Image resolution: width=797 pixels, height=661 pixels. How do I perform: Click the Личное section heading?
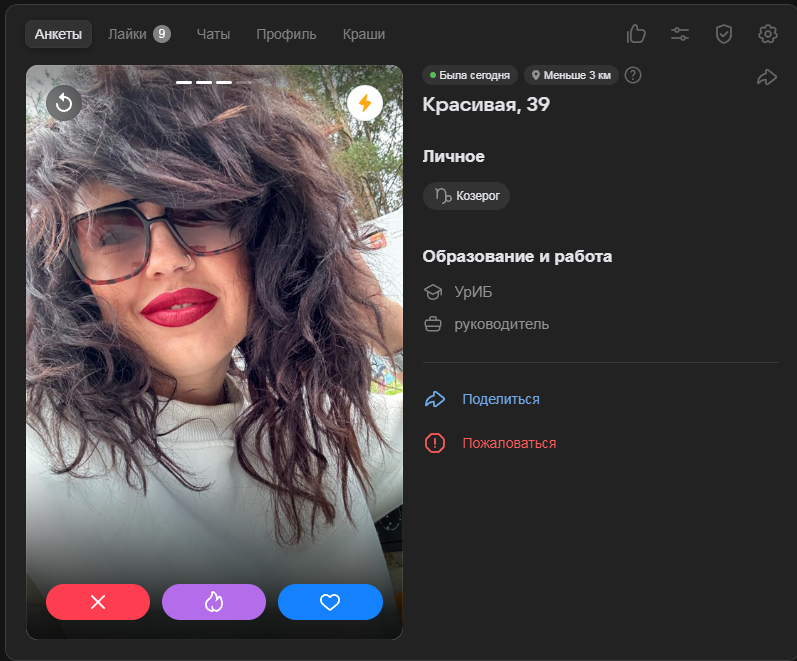[453, 156]
